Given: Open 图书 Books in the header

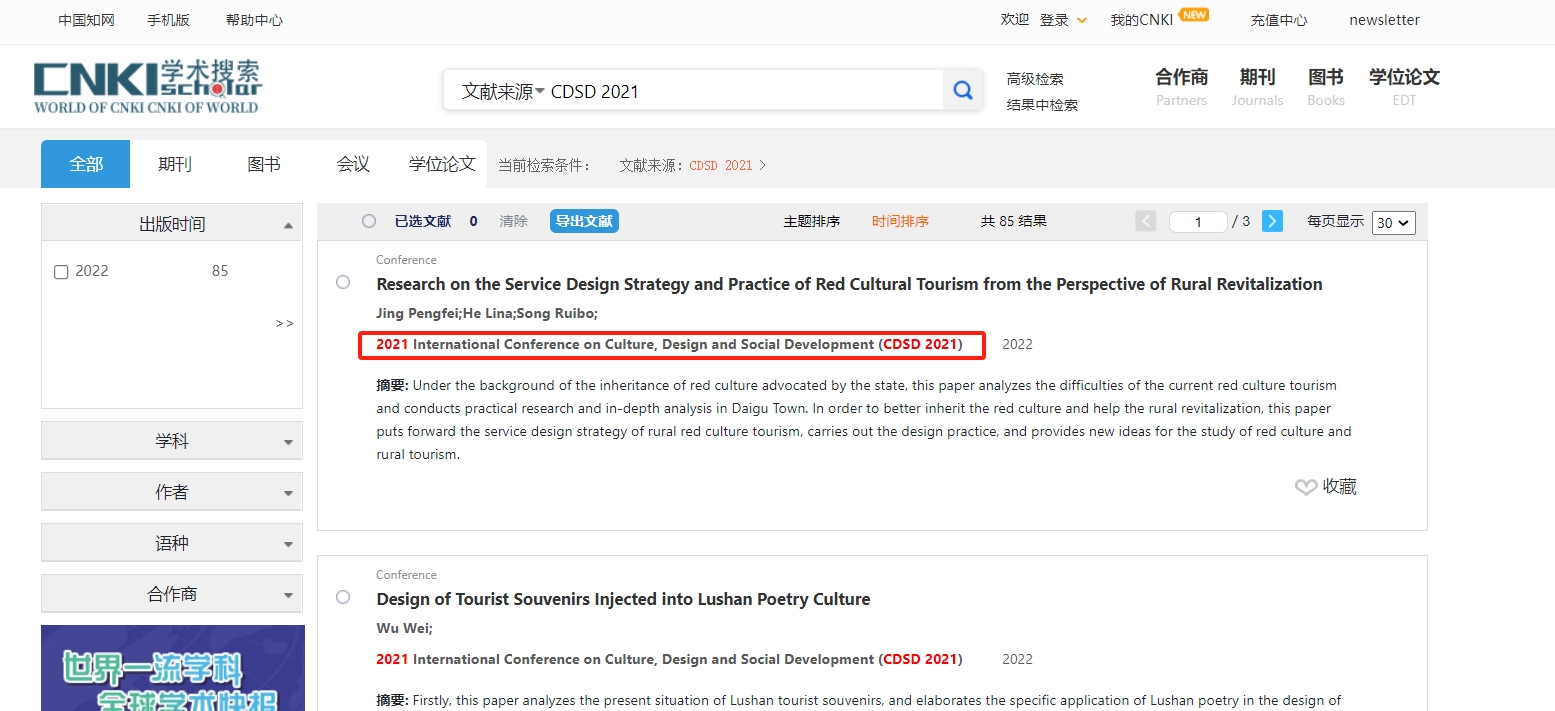Looking at the screenshot, I should tap(1326, 86).
